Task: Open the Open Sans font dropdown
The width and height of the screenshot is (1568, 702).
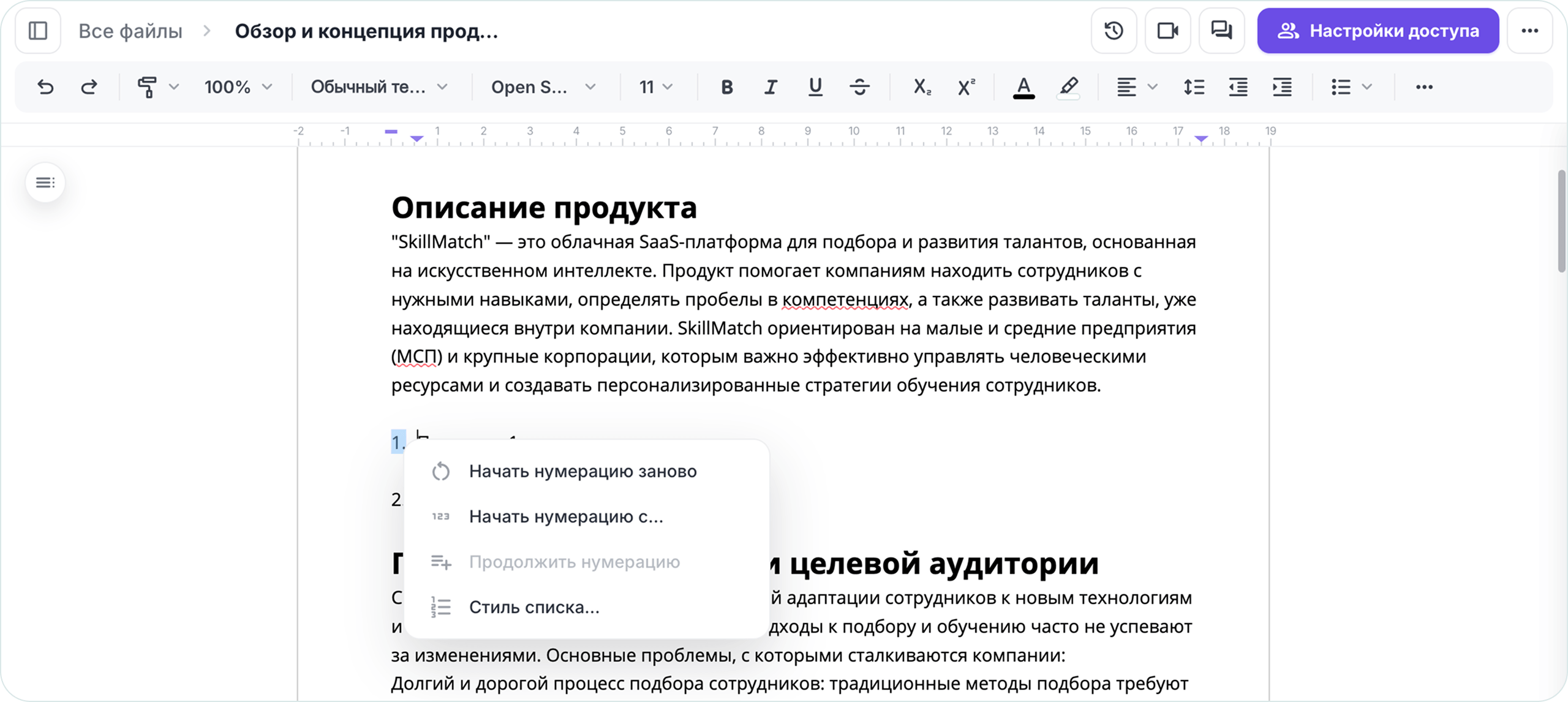Action: [x=543, y=87]
